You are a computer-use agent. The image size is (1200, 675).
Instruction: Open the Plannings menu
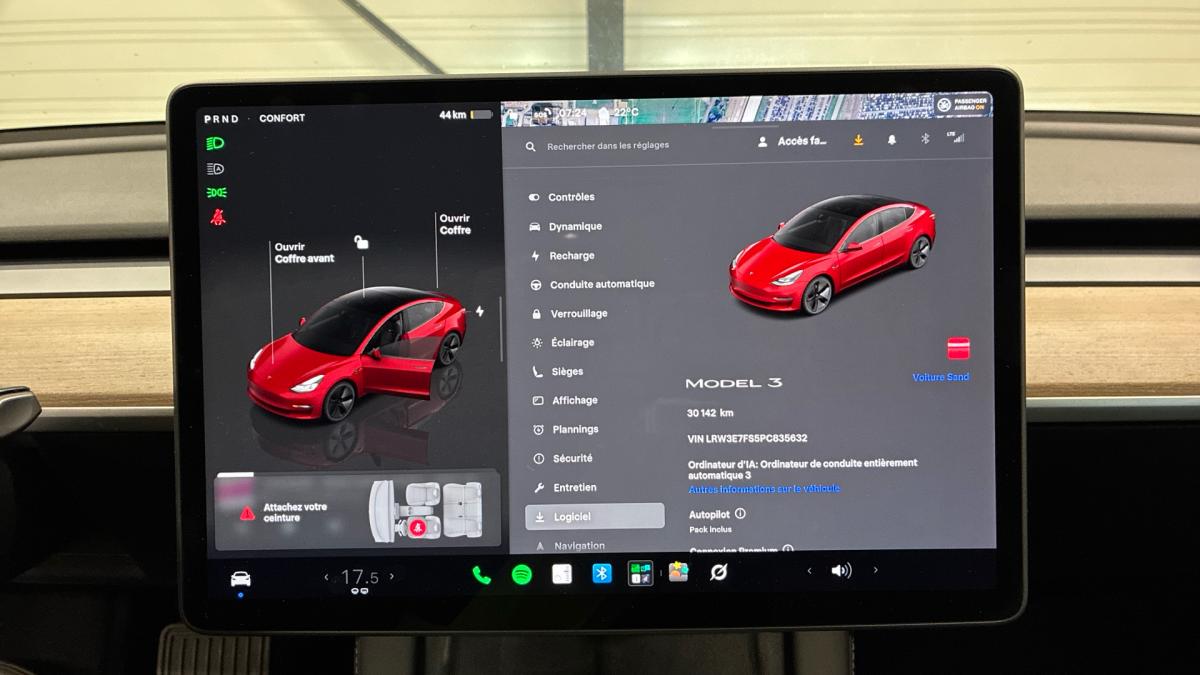[564, 430]
